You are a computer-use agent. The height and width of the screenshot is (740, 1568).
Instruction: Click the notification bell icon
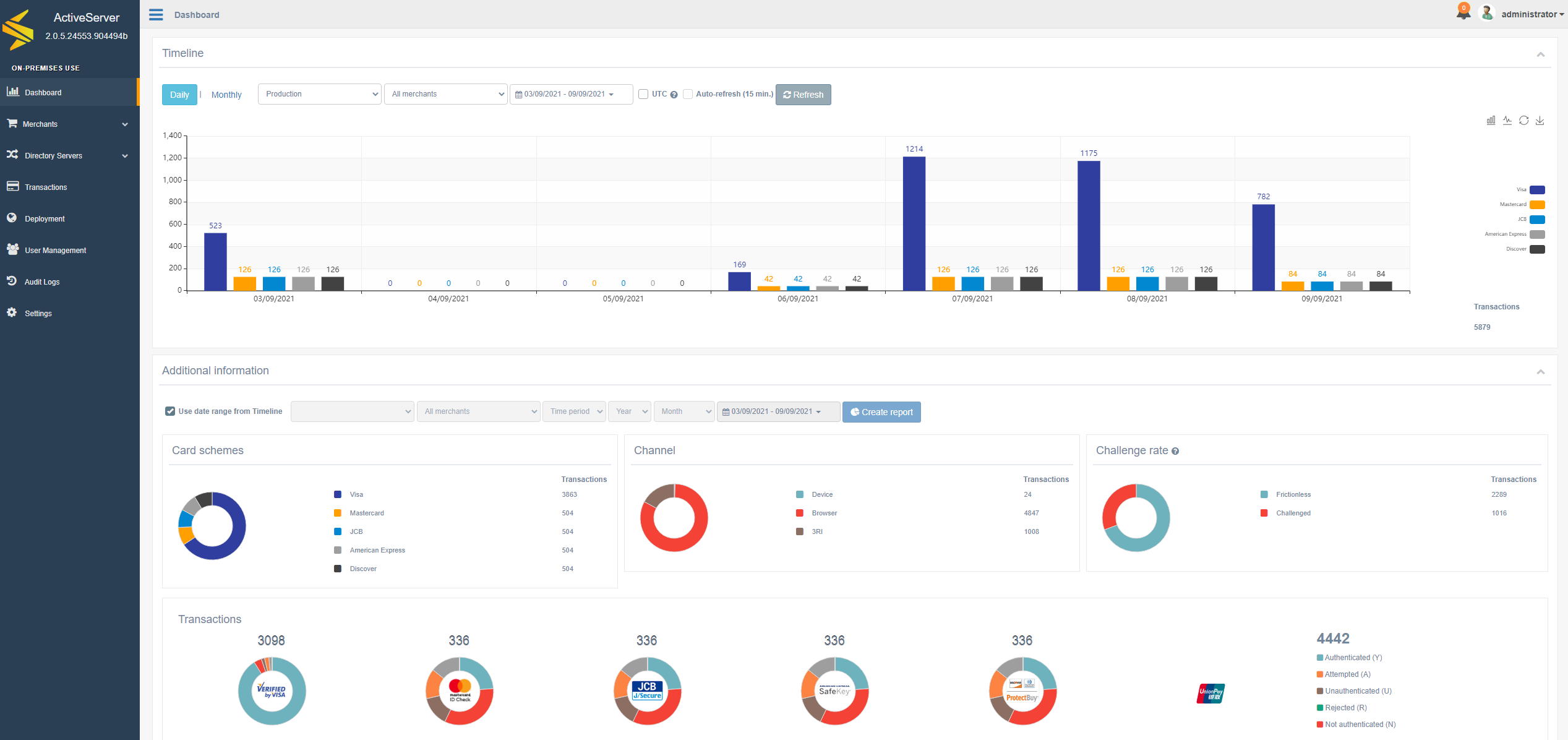click(1463, 12)
